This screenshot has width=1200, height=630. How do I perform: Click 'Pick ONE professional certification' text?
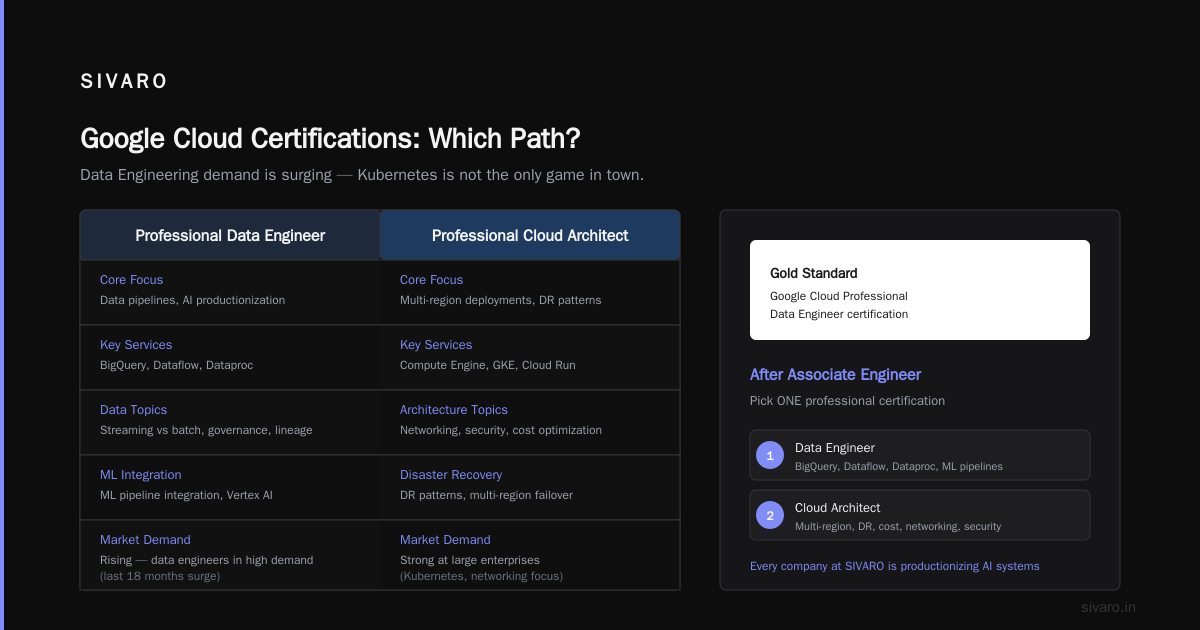(x=847, y=401)
